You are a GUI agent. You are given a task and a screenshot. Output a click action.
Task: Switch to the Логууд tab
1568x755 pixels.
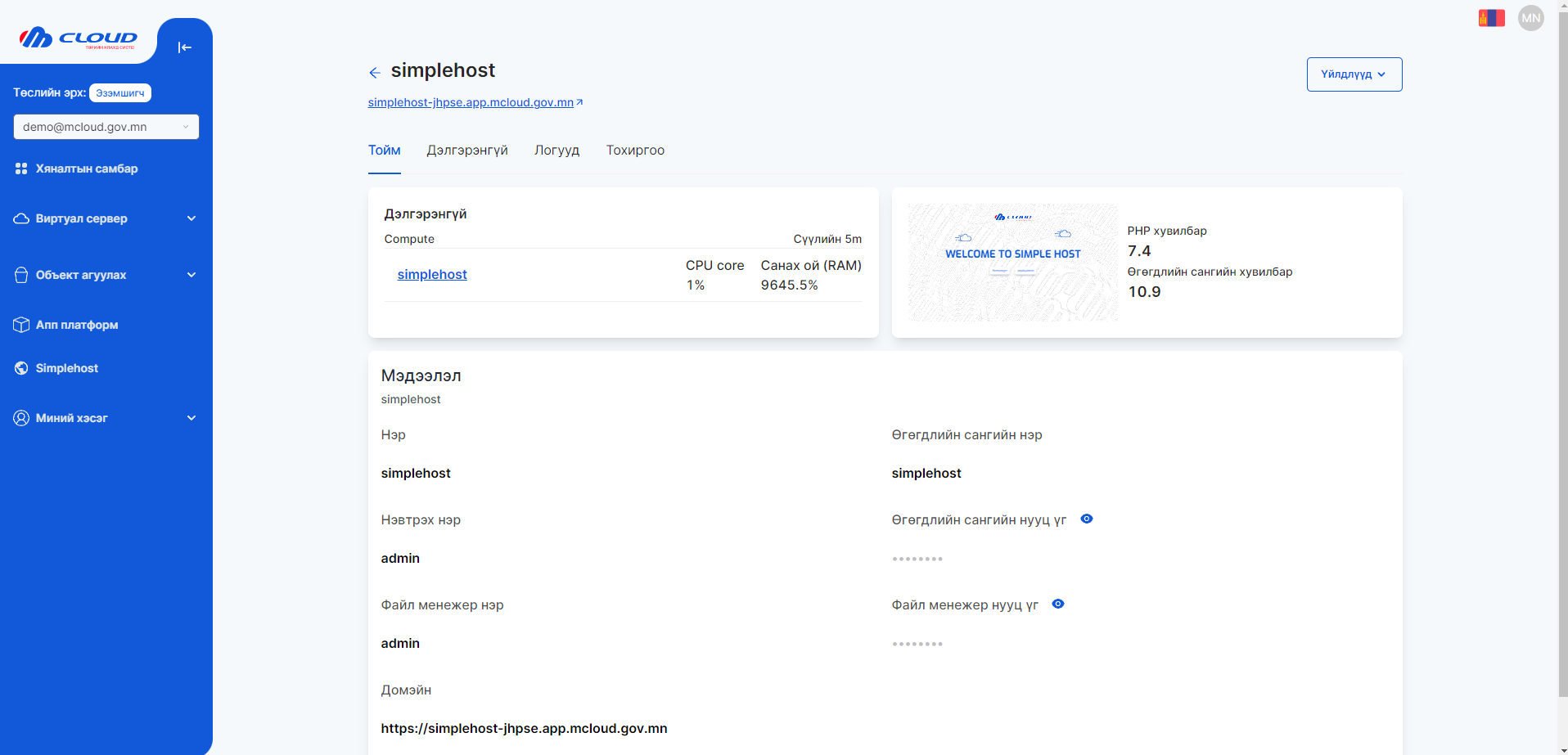[557, 151]
